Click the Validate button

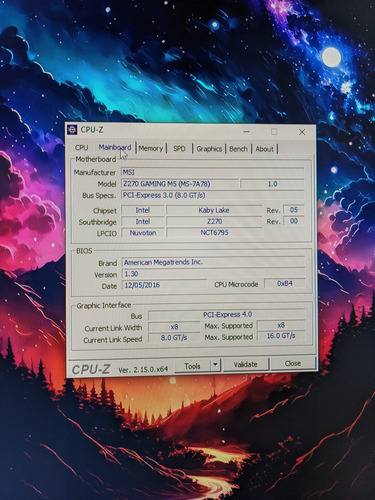245,364
